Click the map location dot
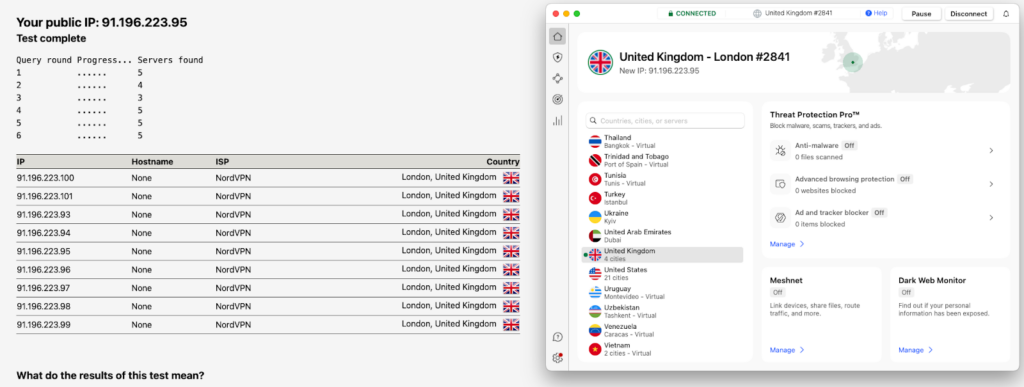This screenshot has width=1024, height=387. tap(852, 63)
